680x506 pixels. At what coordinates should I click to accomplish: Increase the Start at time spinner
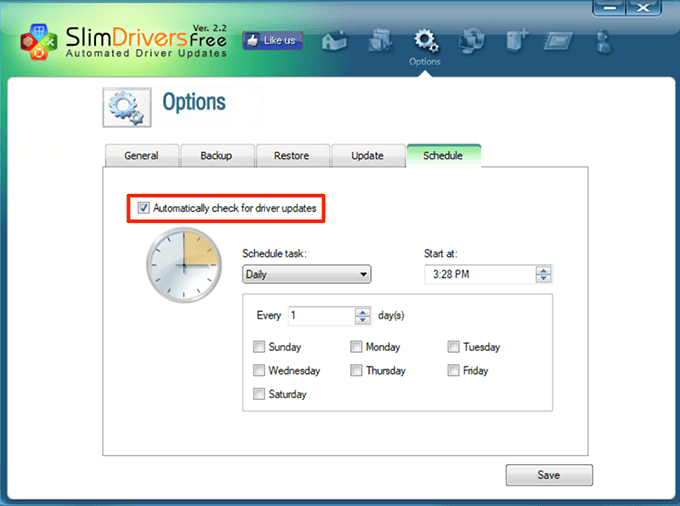(543, 270)
